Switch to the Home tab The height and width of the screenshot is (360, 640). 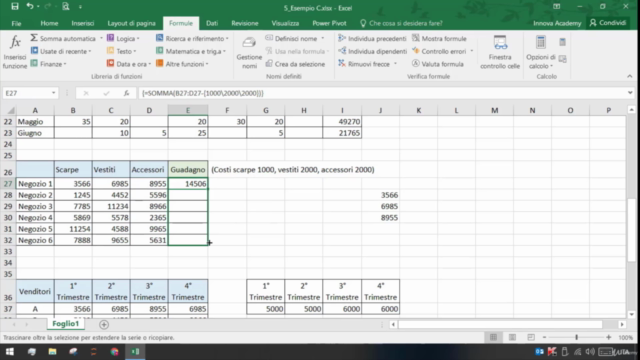coord(49,23)
